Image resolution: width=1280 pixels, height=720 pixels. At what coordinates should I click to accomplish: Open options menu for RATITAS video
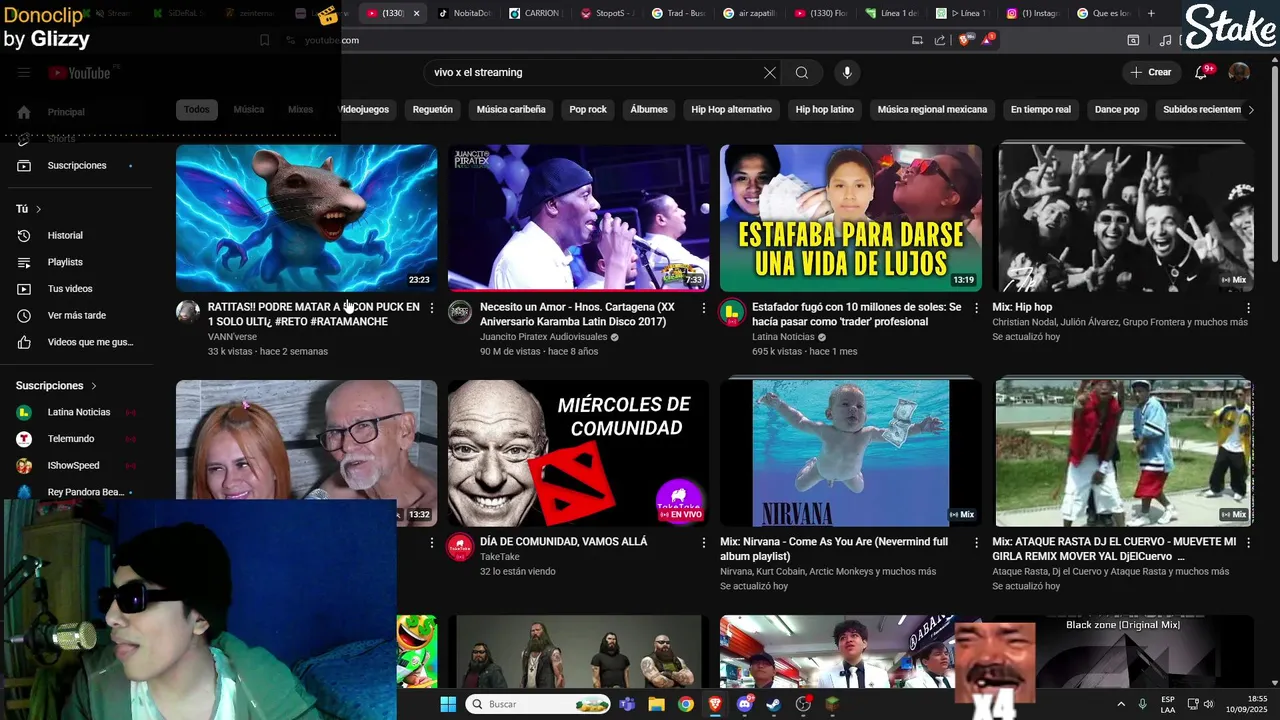[432, 308]
